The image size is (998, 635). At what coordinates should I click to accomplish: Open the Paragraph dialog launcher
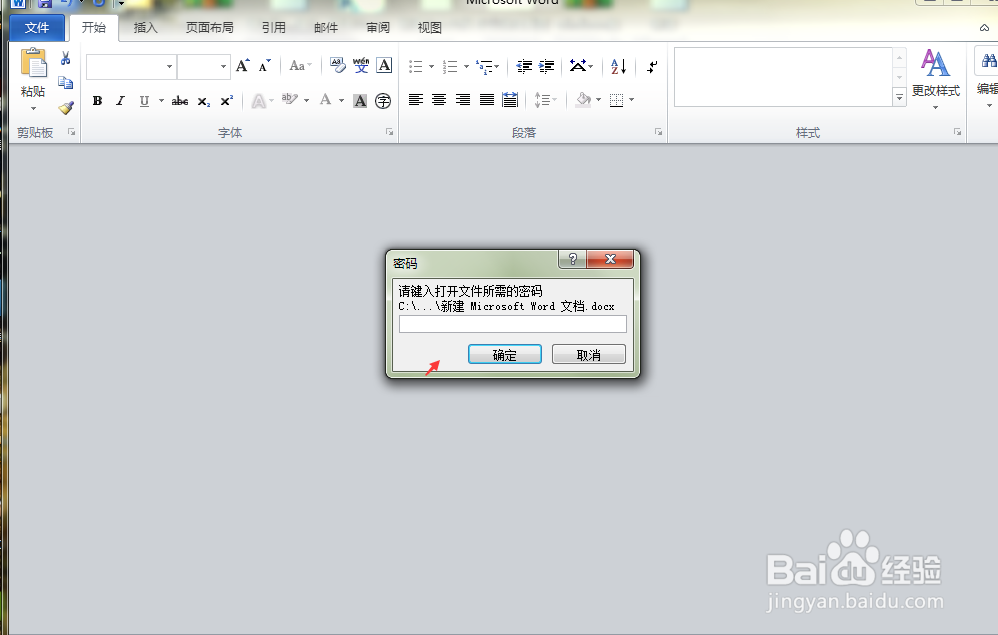point(658,132)
